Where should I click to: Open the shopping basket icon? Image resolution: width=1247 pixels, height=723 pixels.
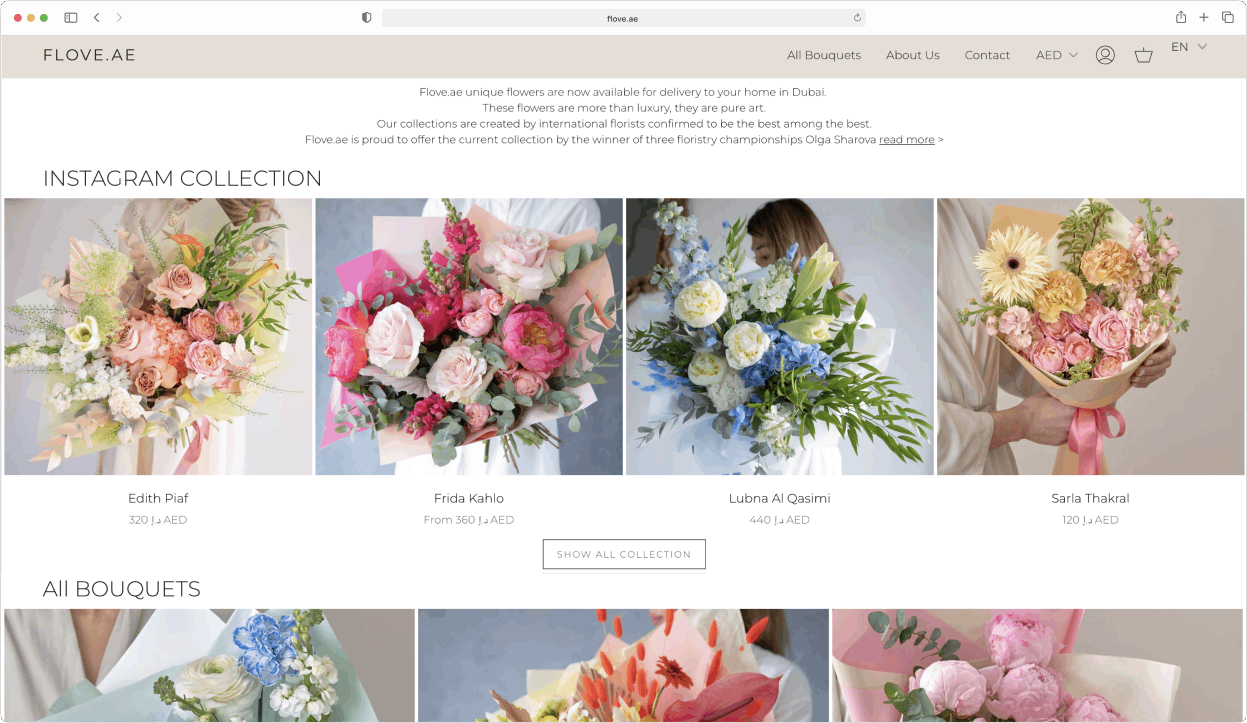(1144, 55)
